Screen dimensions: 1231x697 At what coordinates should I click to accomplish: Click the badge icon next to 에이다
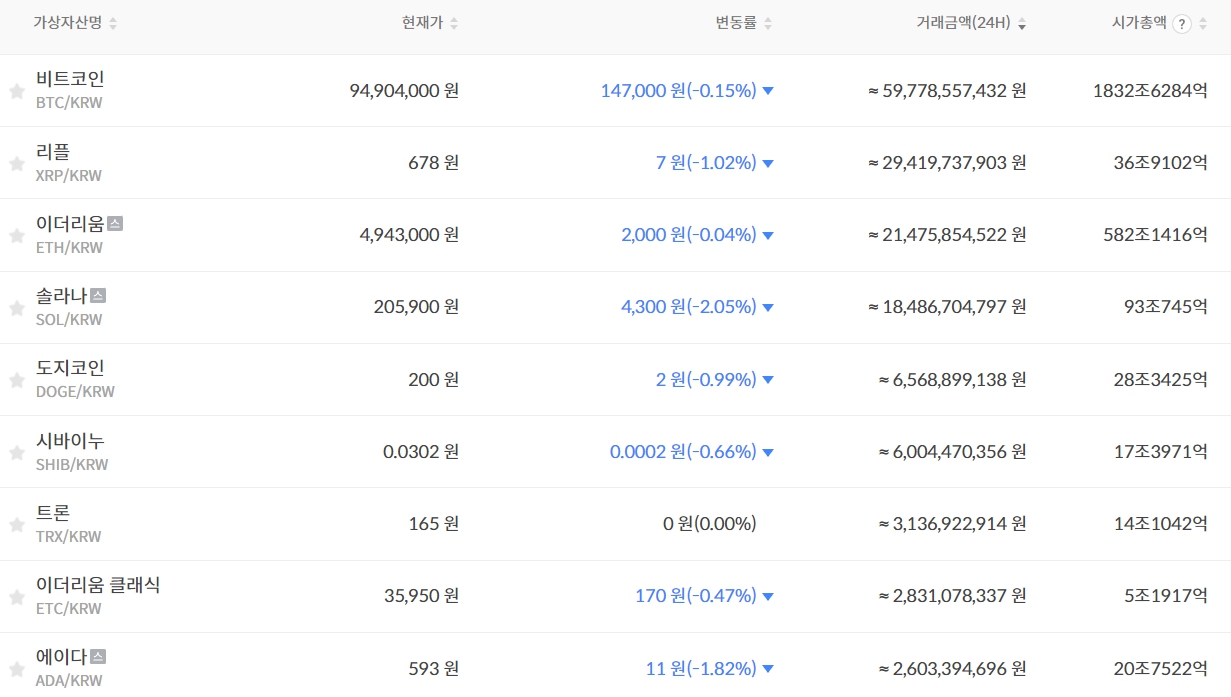coord(98,657)
